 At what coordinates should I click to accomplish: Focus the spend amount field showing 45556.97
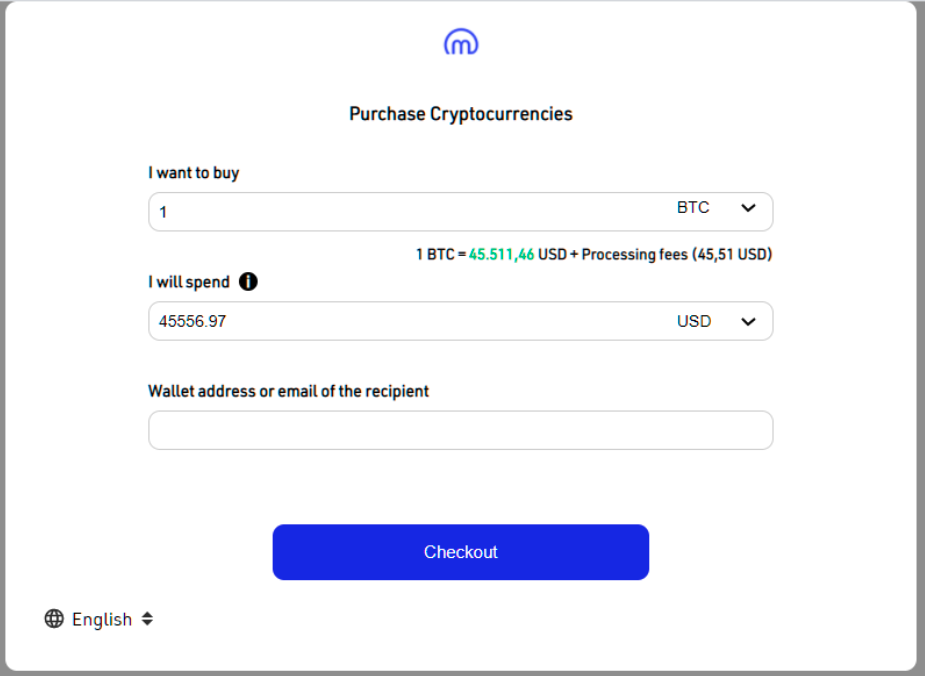click(400, 322)
